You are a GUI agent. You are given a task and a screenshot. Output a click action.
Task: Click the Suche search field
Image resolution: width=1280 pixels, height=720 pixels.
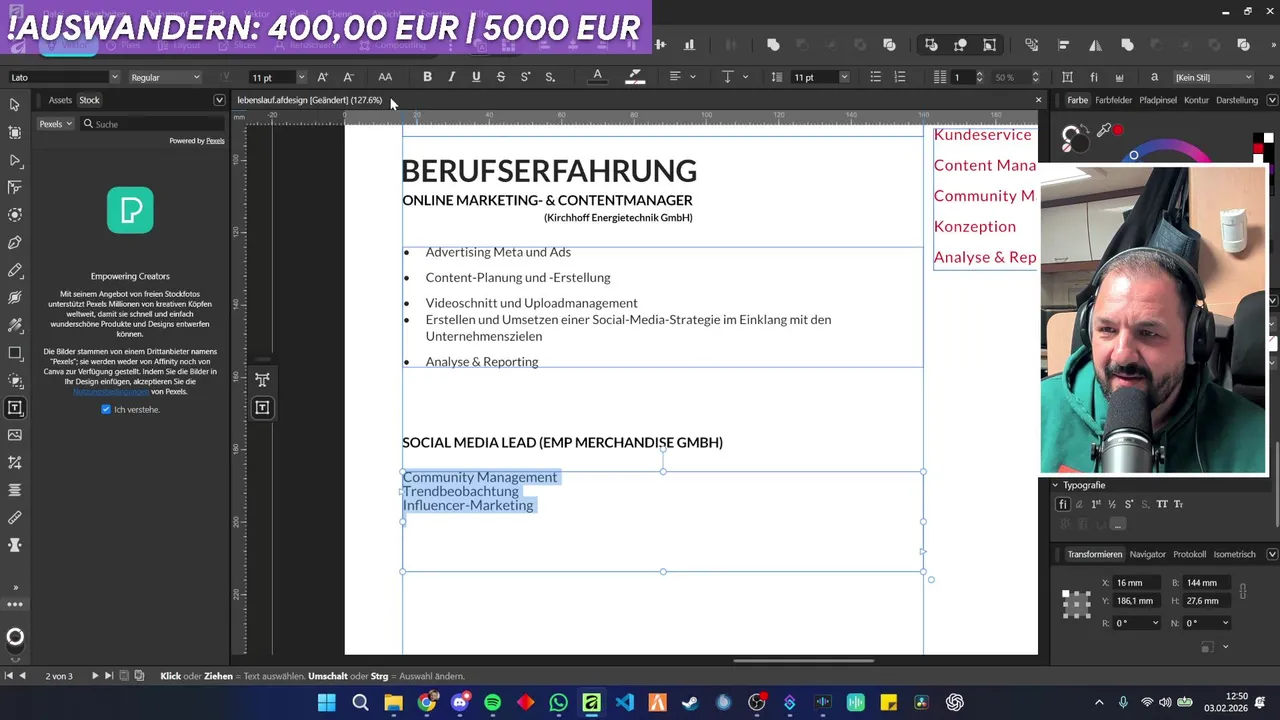click(x=152, y=124)
